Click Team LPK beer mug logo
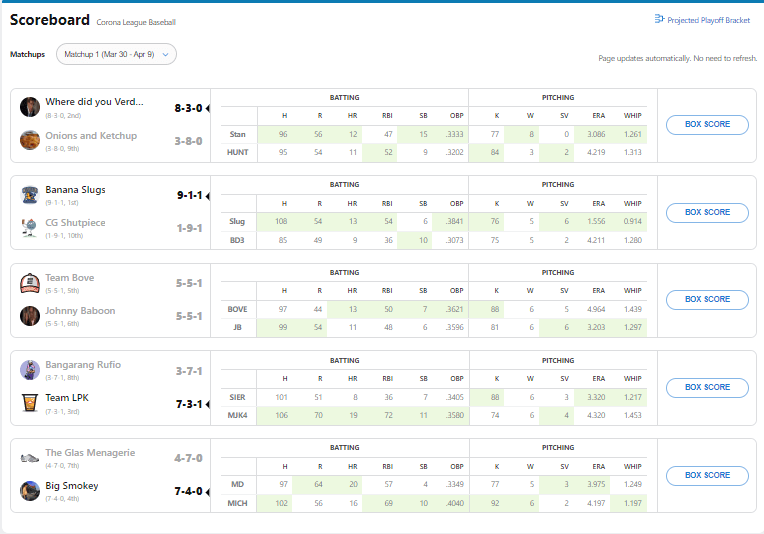Viewport: 764px width, 534px height. click(30, 403)
